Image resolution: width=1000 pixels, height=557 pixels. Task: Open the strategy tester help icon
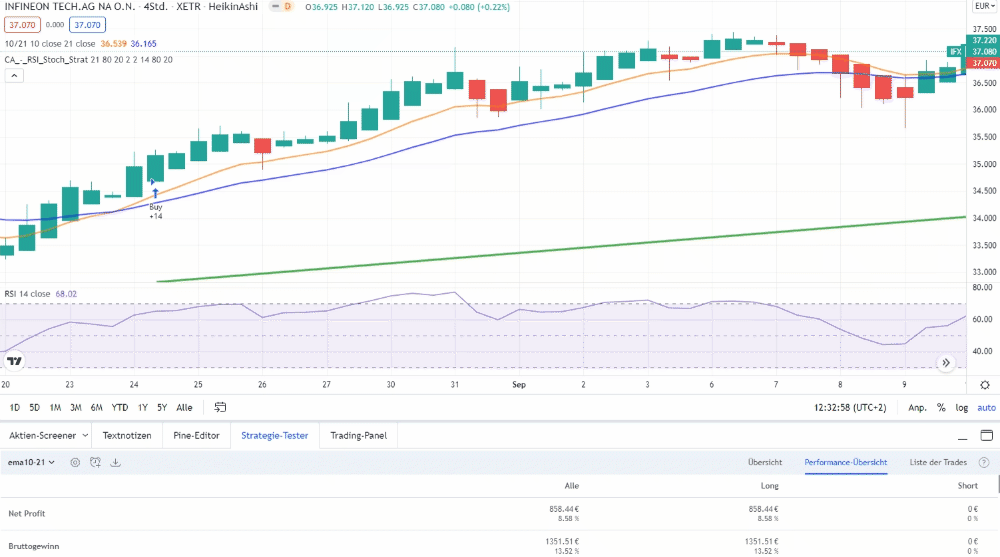click(x=984, y=463)
